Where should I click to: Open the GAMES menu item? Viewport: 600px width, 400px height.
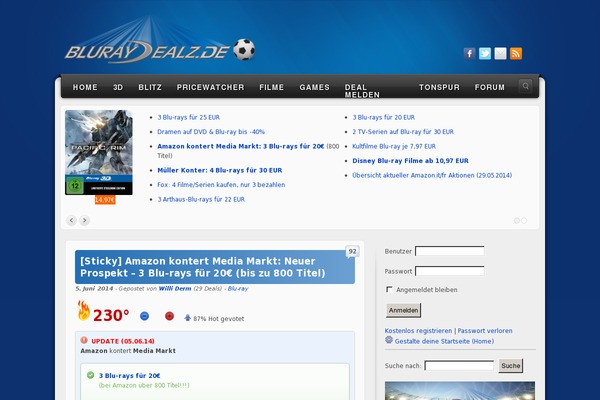click(315, 87)
